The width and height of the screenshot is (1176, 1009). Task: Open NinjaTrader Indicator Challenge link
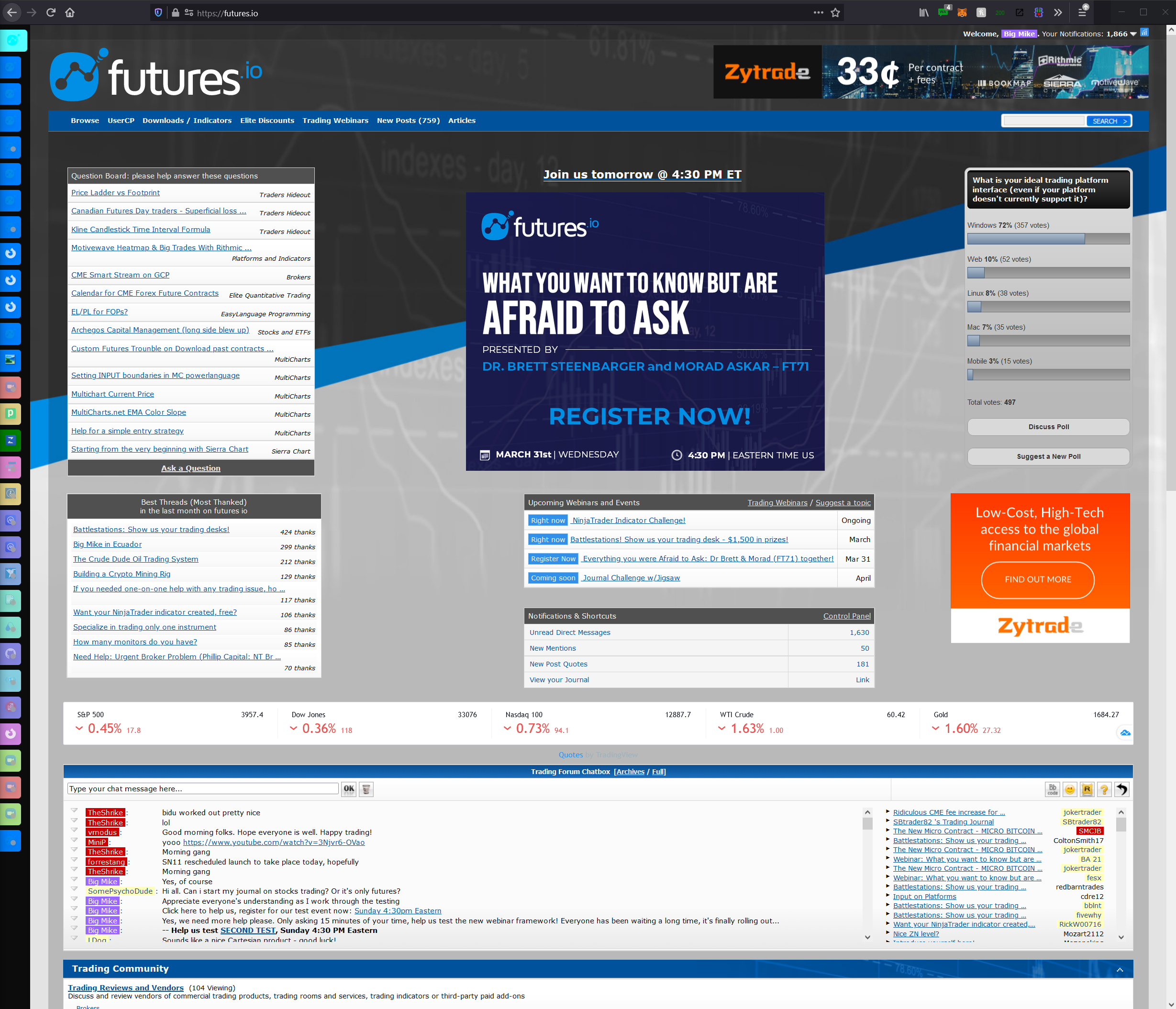[x=629, y=521]
